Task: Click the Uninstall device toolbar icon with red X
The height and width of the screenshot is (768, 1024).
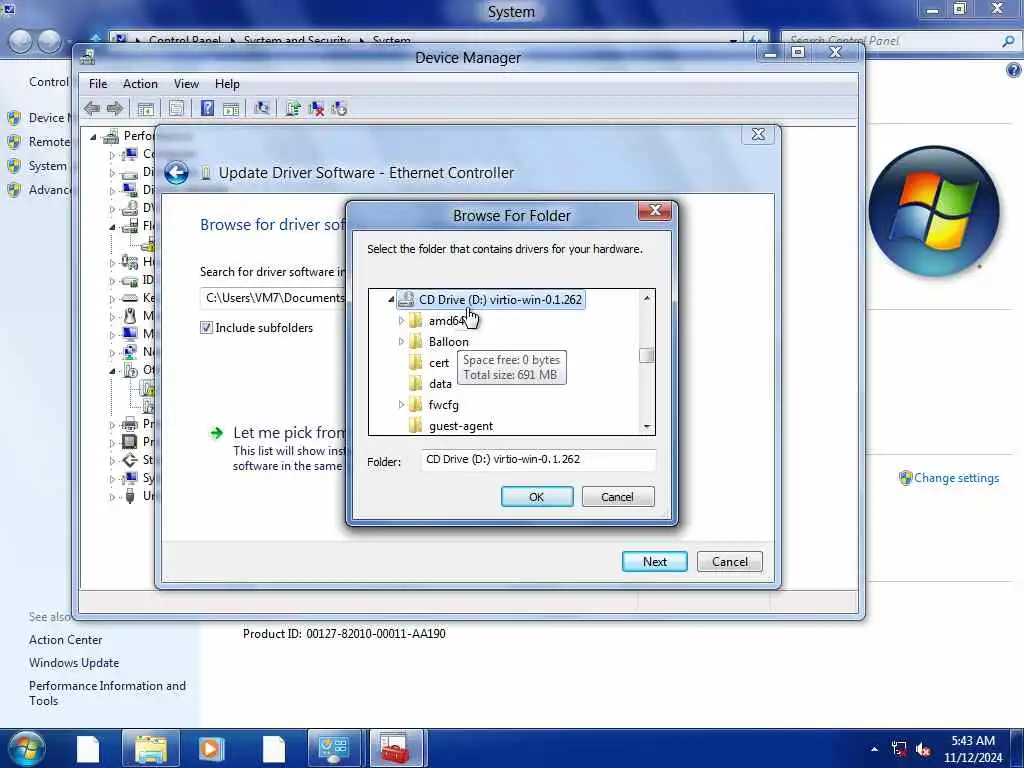Action: [x=316, y=108]
